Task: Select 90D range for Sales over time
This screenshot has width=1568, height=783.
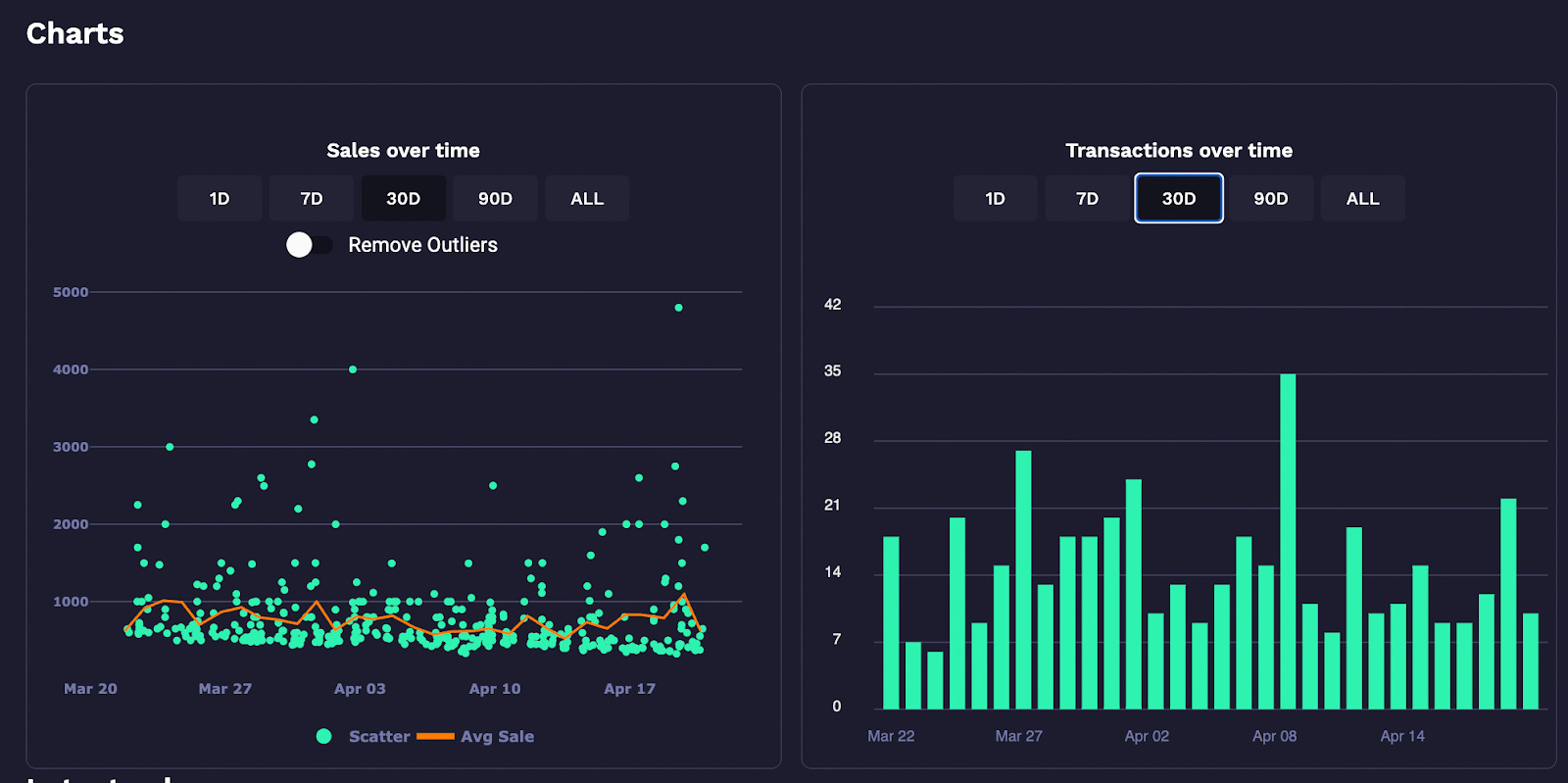Action: pyautogui.click(x=495, y=198)
